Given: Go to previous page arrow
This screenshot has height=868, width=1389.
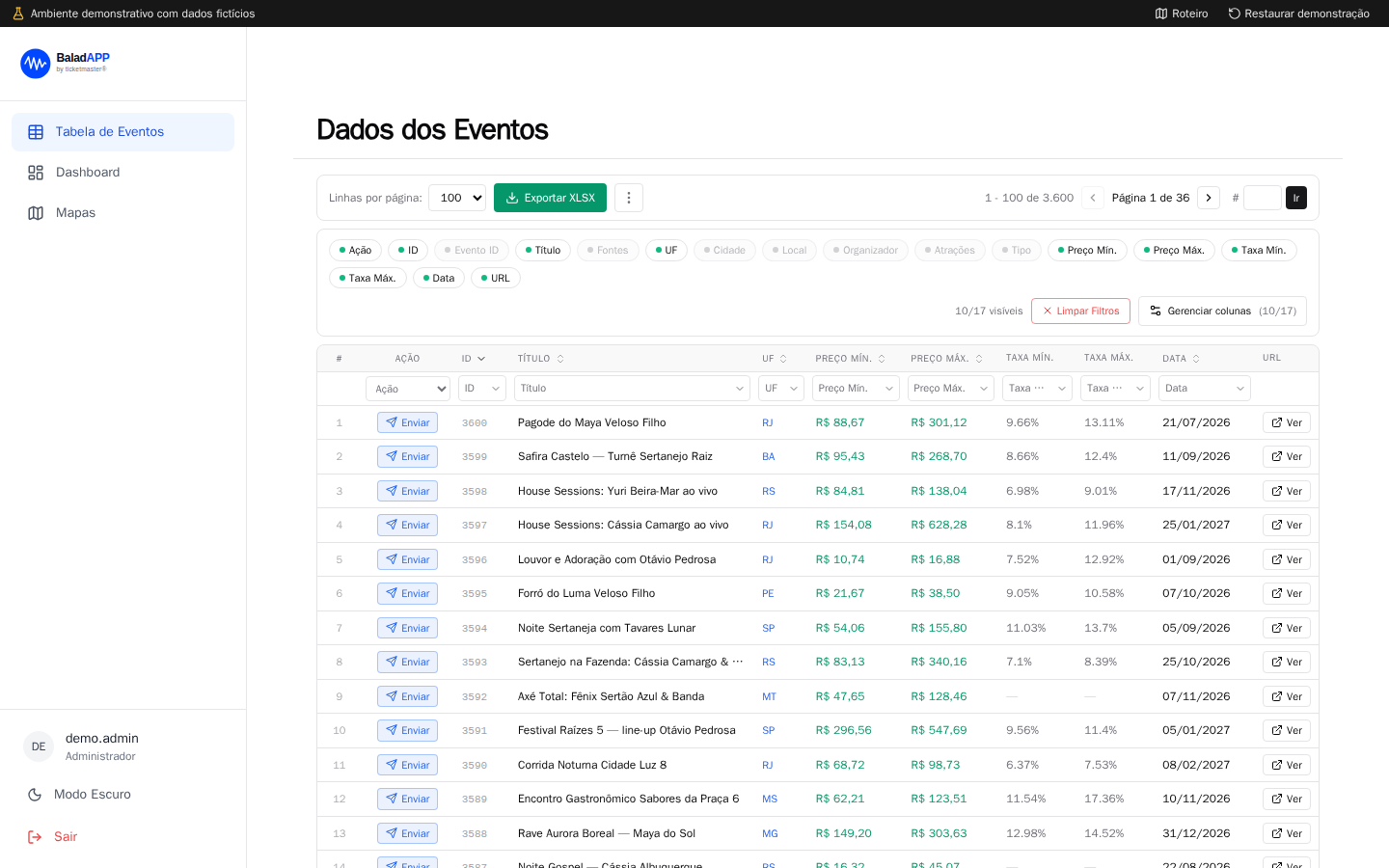Looking at the screenshot, I should pos(1093,198).
